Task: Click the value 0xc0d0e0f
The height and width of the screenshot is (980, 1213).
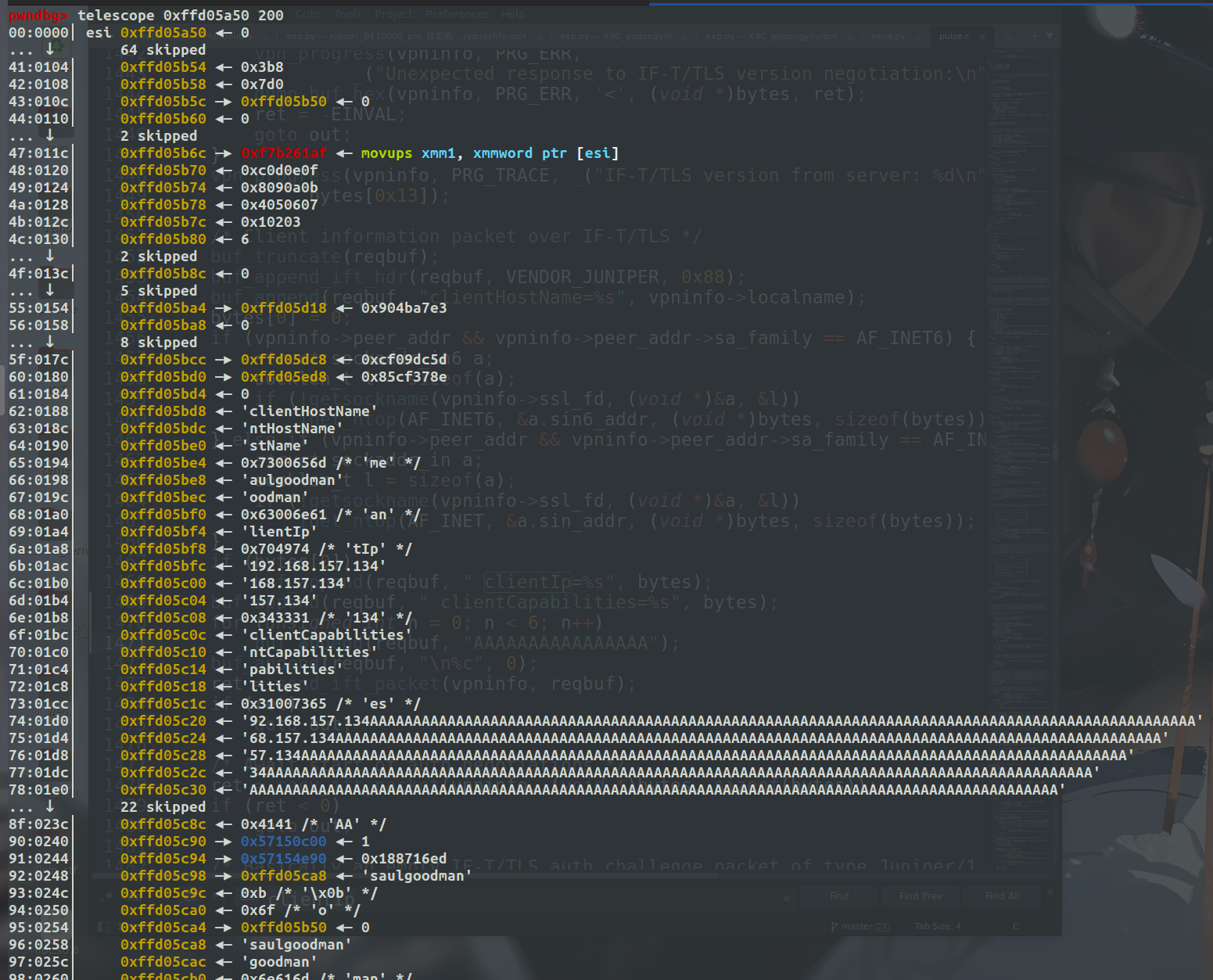Action: (x=279, y=171)
